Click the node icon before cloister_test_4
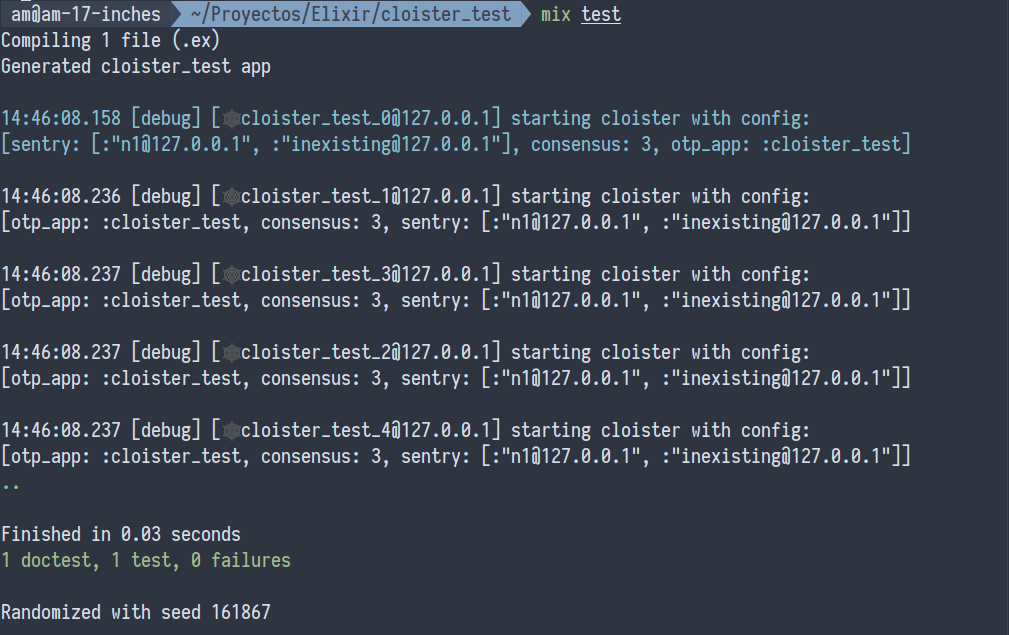This screenshot has height=635, width=1009. [231, 432]
